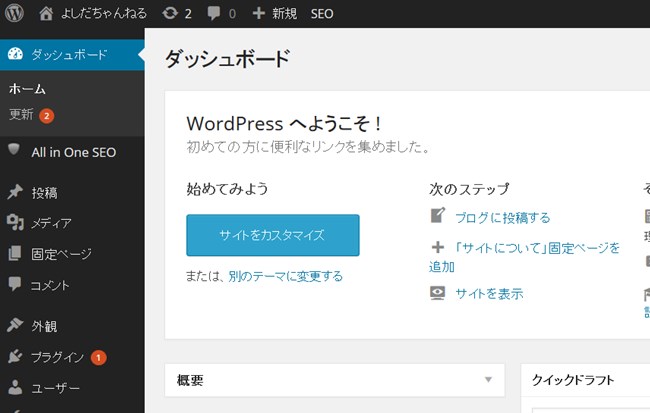This screenshot has width=650, height=413.
Task: Click the コメント speech bubble sidebar icon
Action: tap(15, 284)
